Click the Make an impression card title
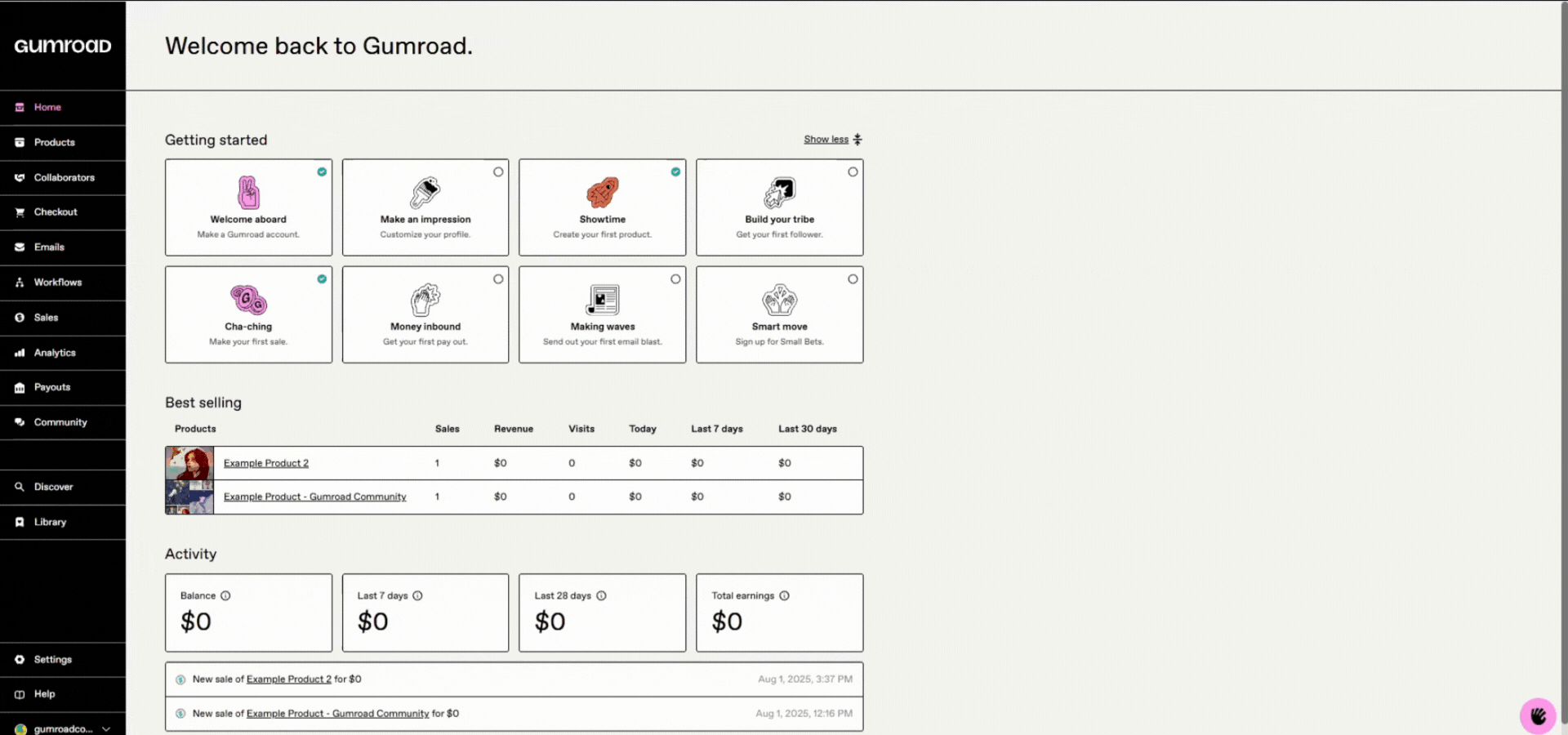 tap(425, 220)
